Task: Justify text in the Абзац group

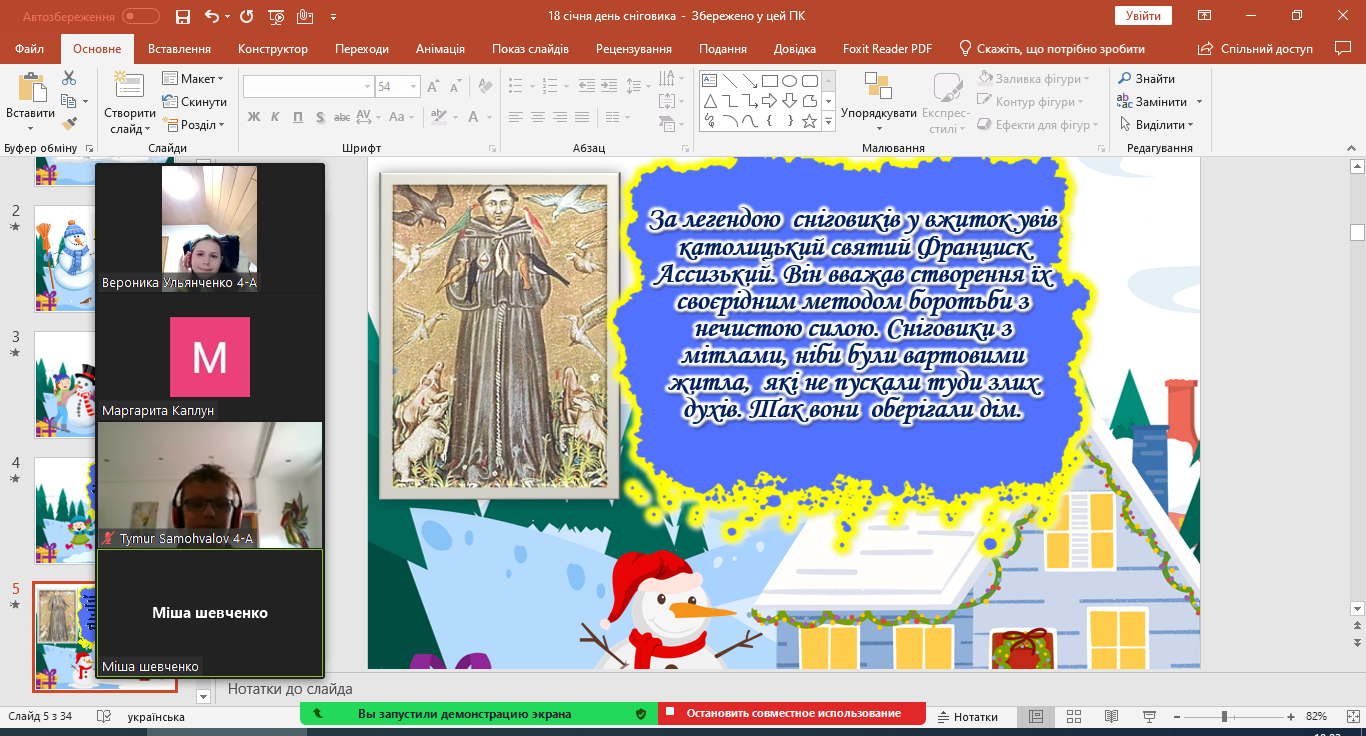Action: click(584, 117)
